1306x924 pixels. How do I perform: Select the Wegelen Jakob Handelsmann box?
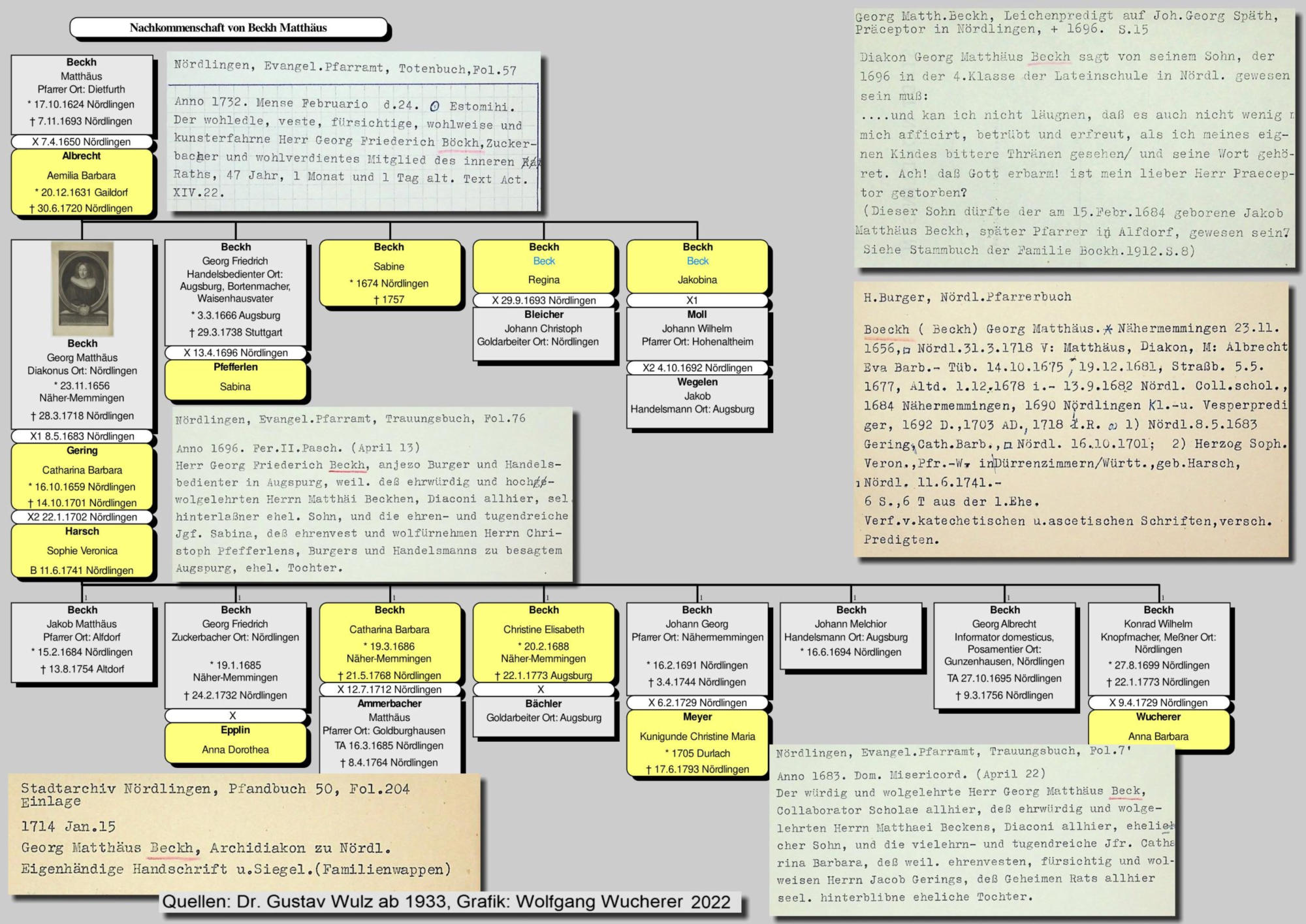click(x=697, y=400)
